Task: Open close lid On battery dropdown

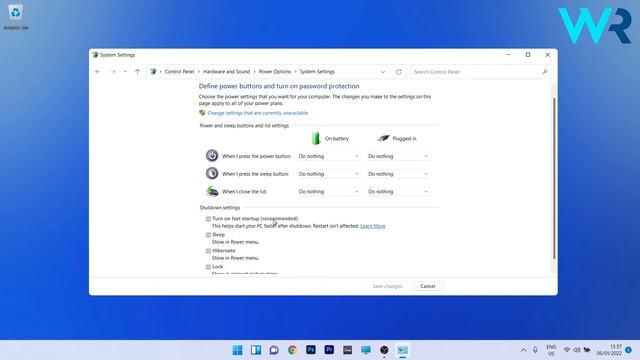Action: (329, 191)
